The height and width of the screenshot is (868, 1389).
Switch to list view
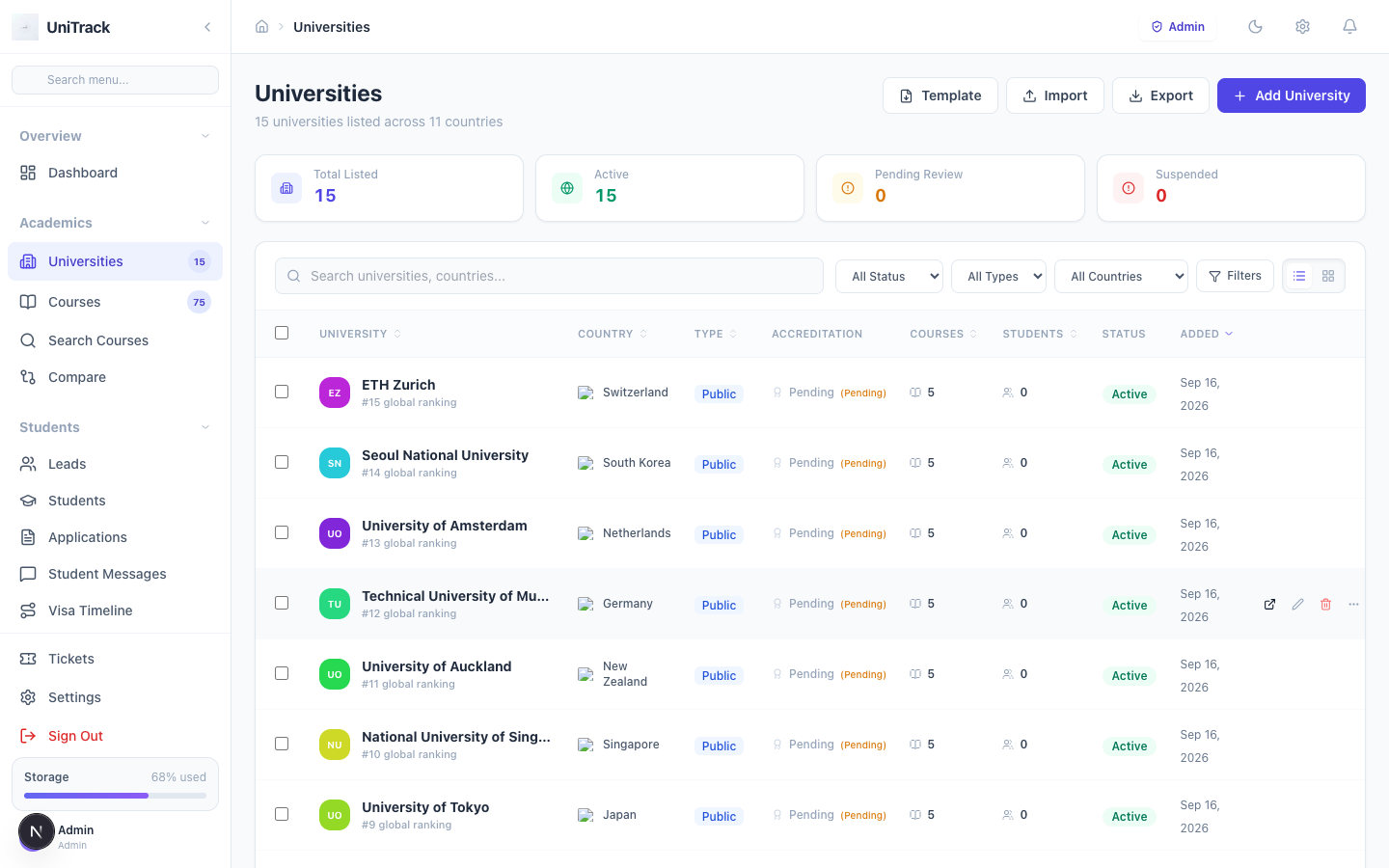[x=1299, y=276]
